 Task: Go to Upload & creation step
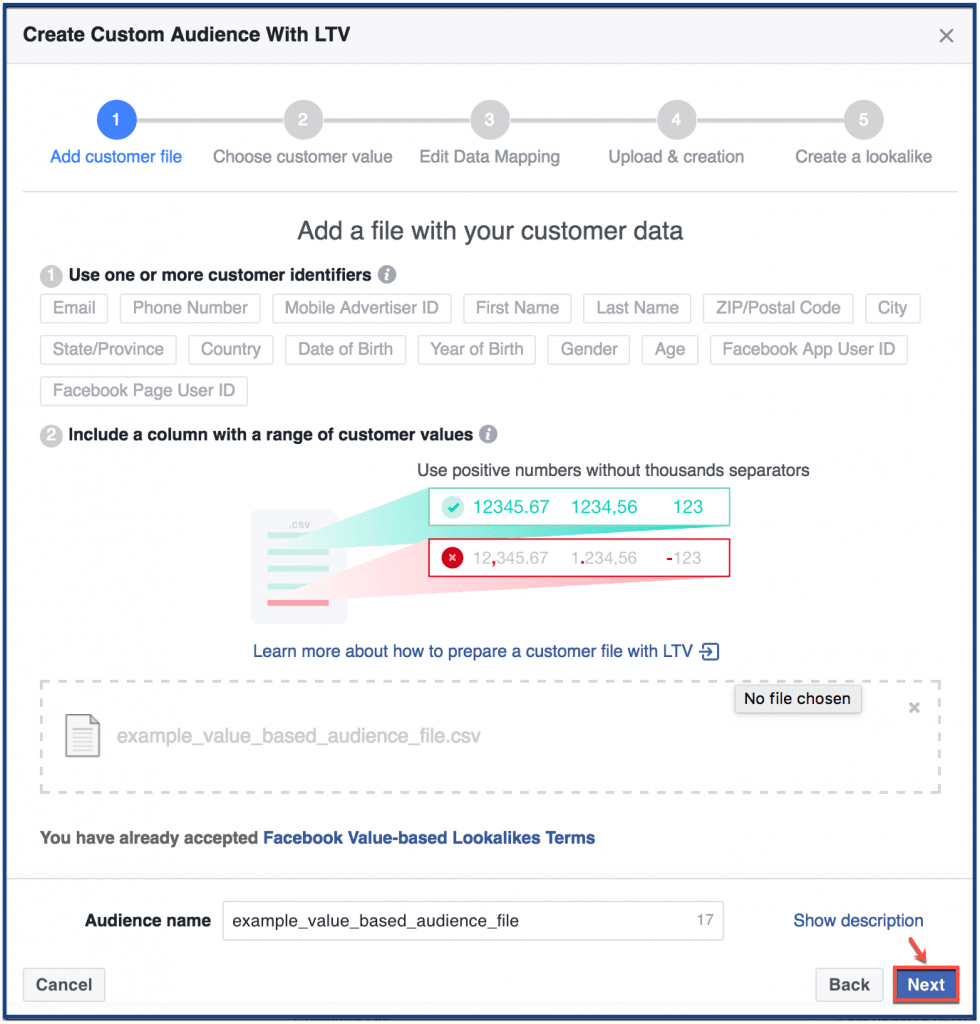(676, 157)
